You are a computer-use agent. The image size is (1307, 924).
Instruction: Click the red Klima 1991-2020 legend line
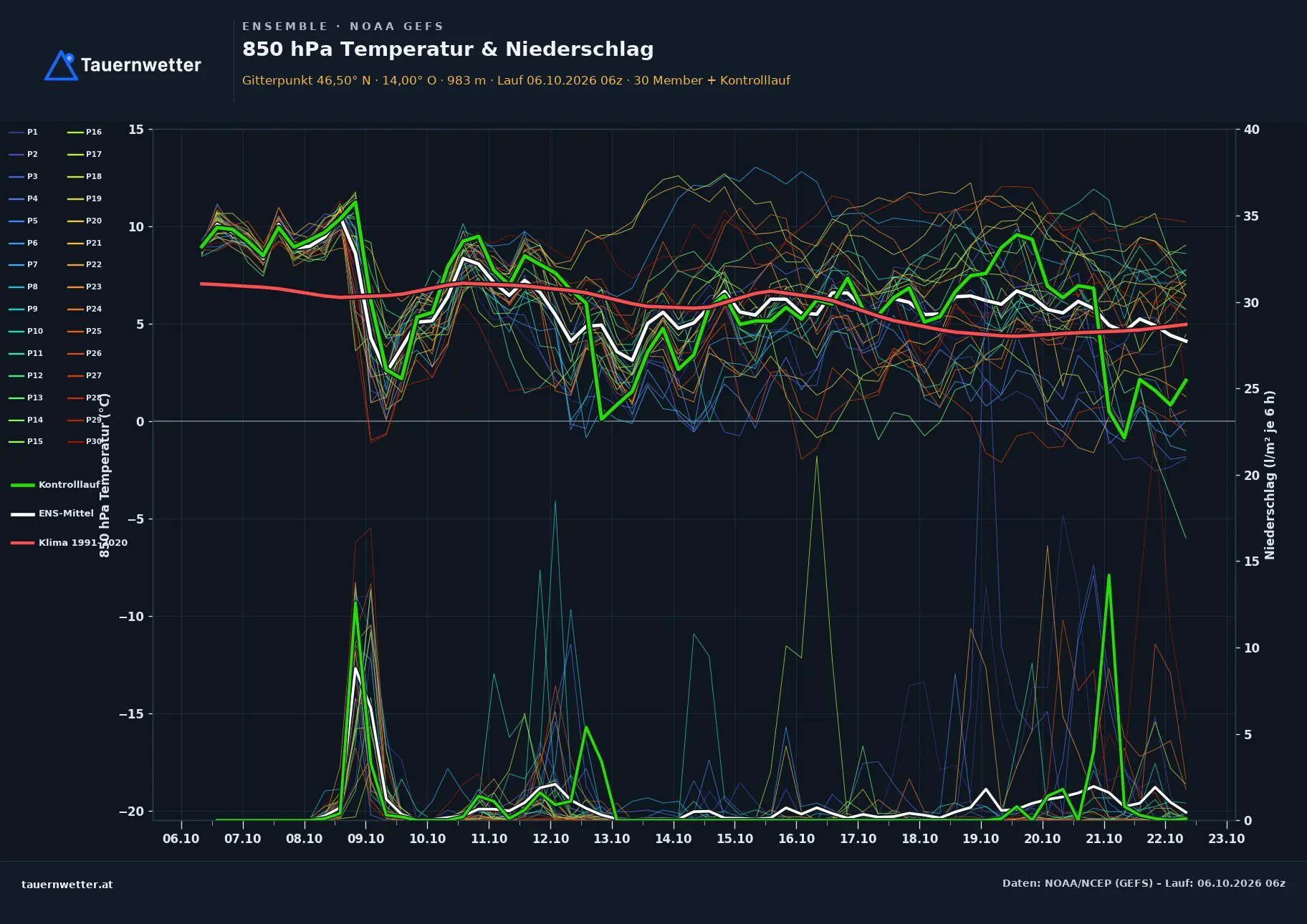pyautogui.click(x=23, y=543)
